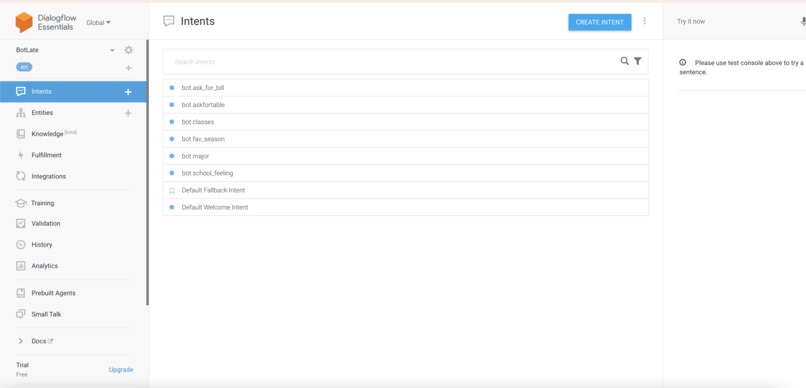Image resolution: width=806 pixels, height=388 pixels.
Task: Open the Validation section
Action: pos(46,224)
